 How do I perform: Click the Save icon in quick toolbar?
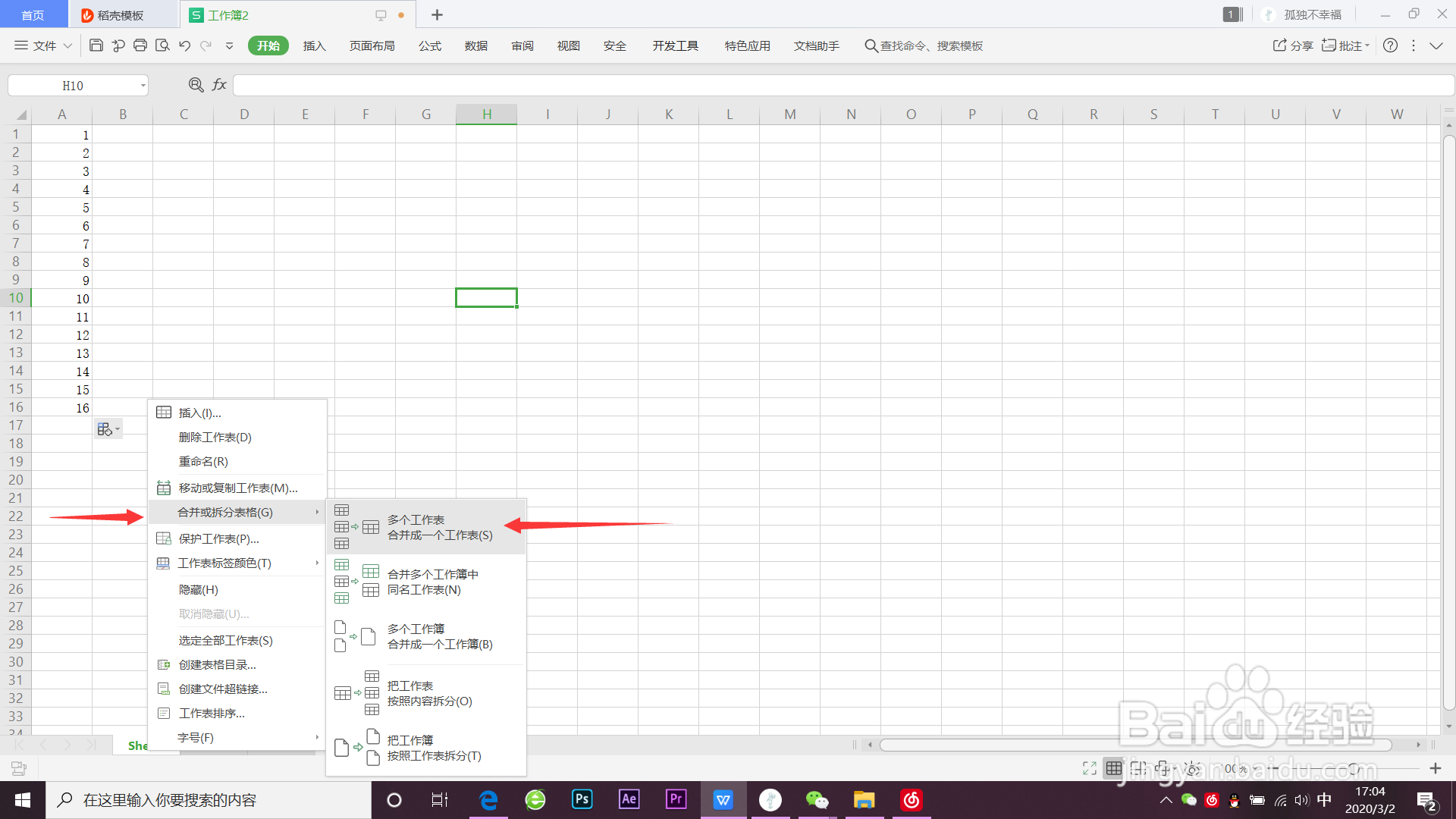(96, 45)
